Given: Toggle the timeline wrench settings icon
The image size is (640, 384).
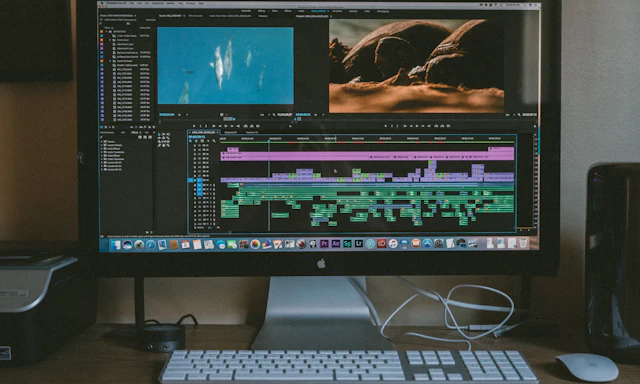Looking at the screenshot, I should pos(214,141).
